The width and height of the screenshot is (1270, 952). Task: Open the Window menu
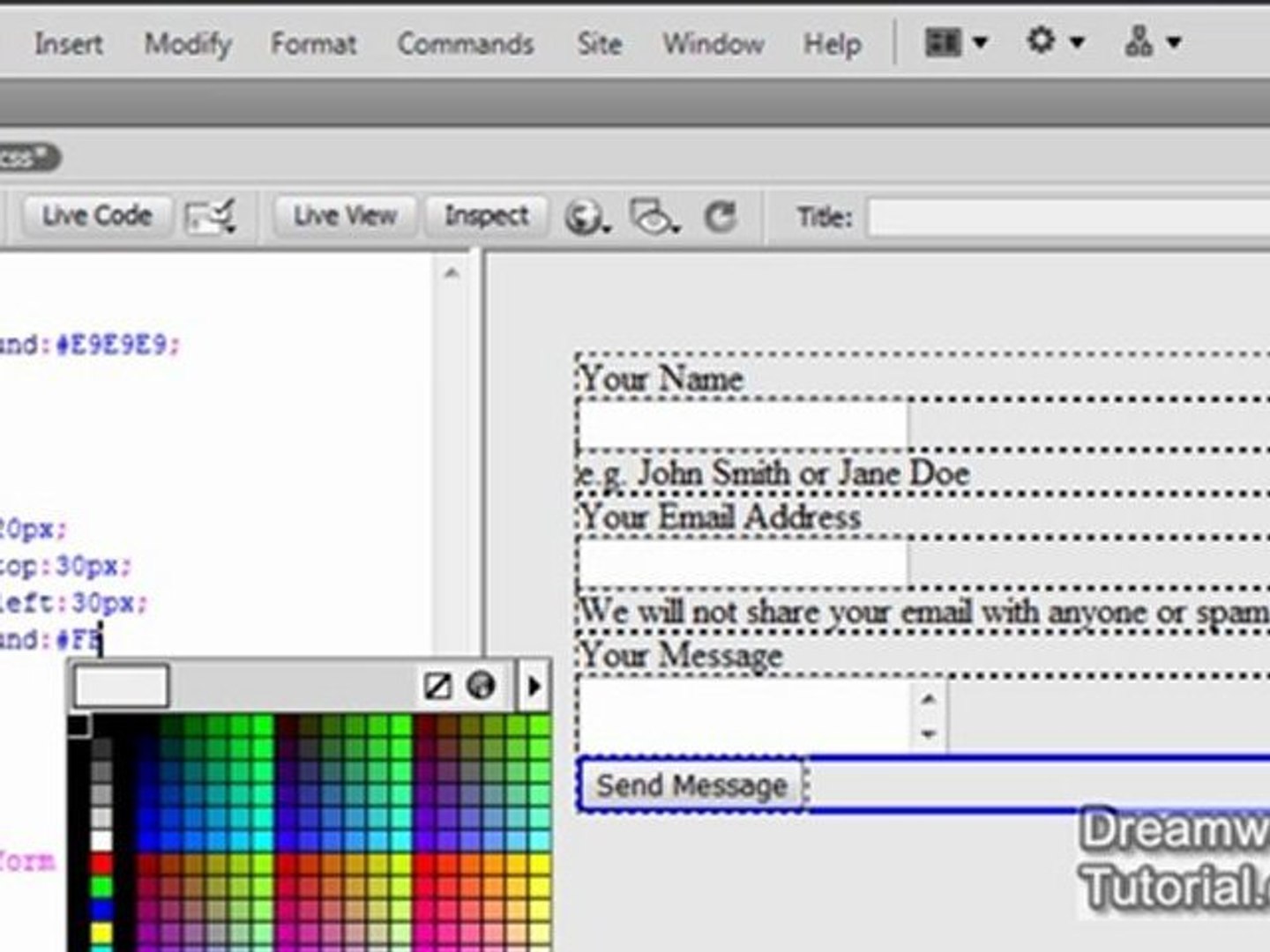(713, 43)
